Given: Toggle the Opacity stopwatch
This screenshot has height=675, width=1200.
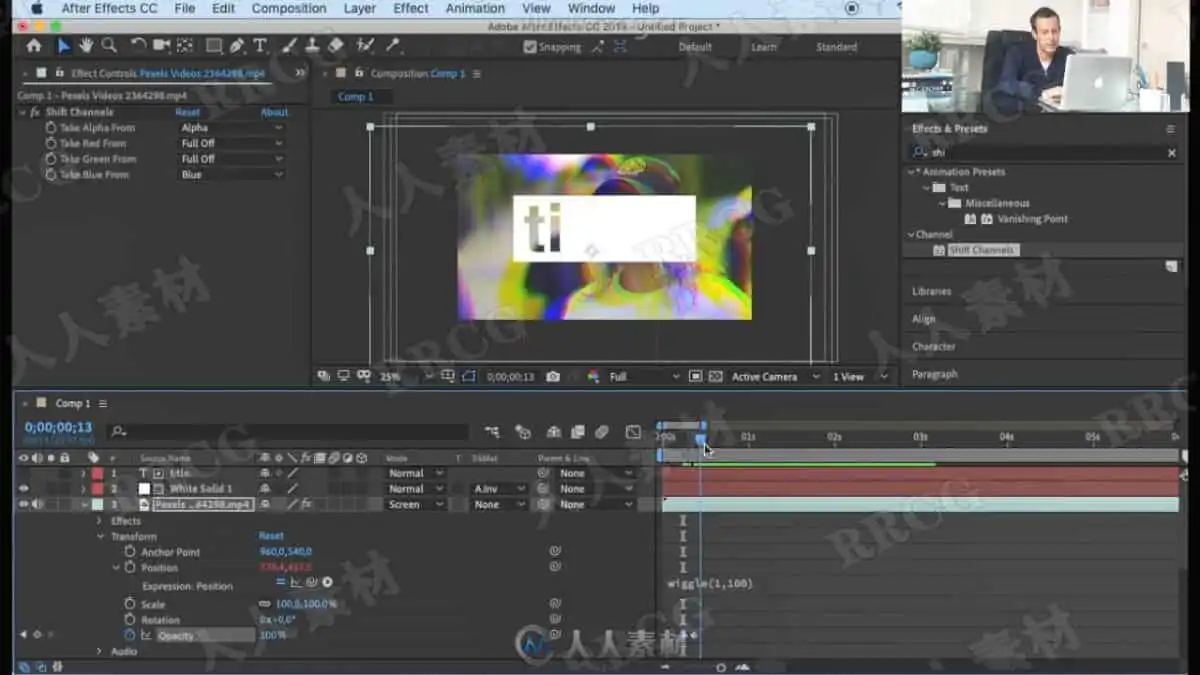Looking at the screenshot, I should pyautogui.click(x=129, y=635).
